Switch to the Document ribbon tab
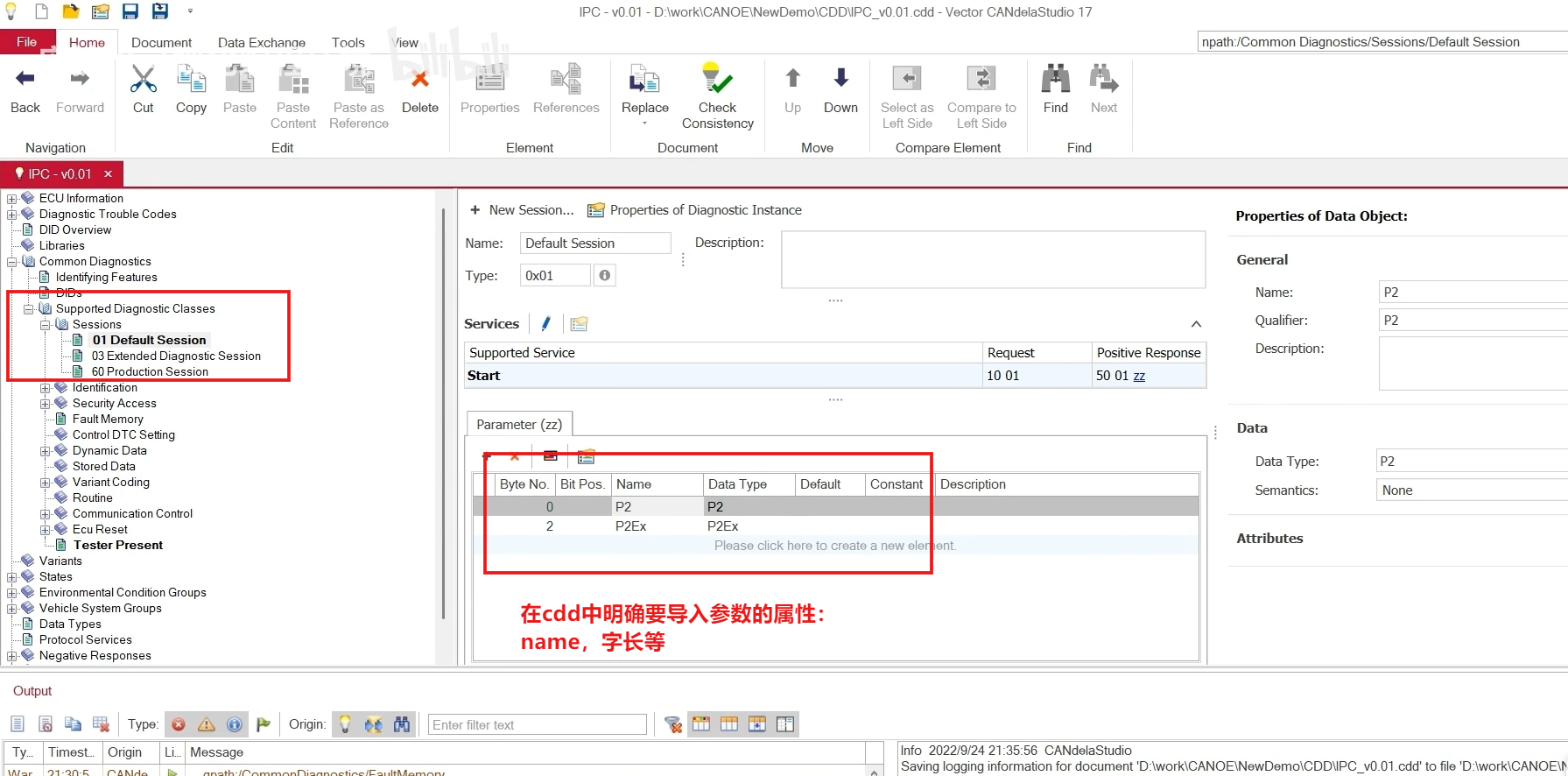This screenshot has width=1568, height=776. tap(161, 42)
